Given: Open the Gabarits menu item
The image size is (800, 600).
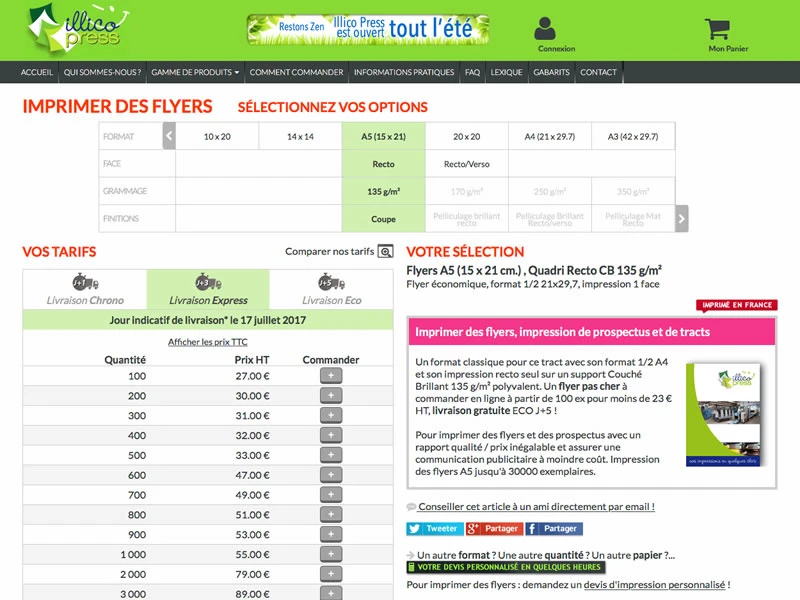Looking at the screenshot, I should tap(552, 72).
